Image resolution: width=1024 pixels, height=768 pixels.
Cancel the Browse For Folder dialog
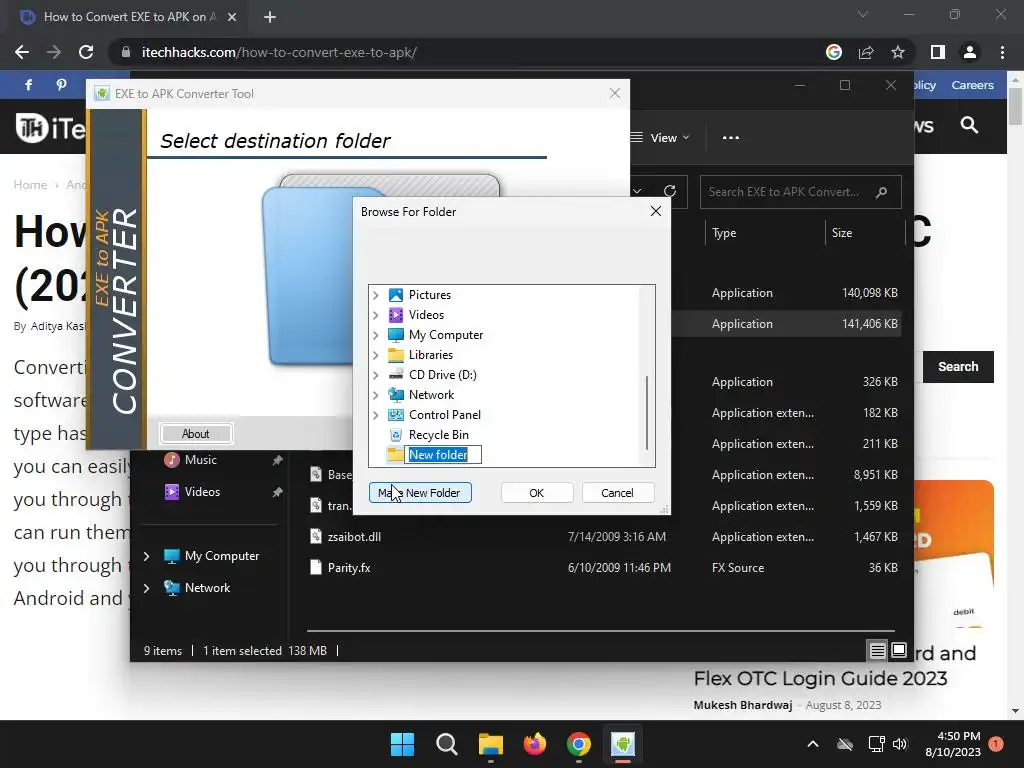click(617, 492)
